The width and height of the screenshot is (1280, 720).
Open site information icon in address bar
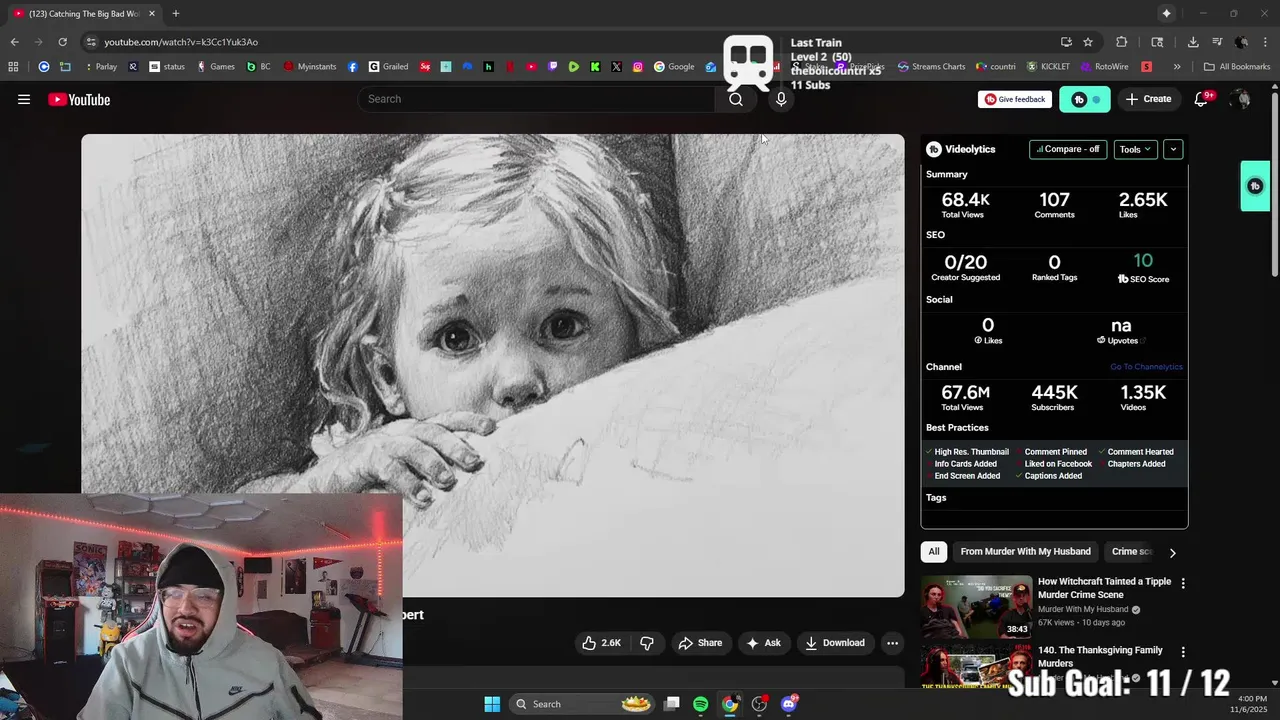coord(91,42)
